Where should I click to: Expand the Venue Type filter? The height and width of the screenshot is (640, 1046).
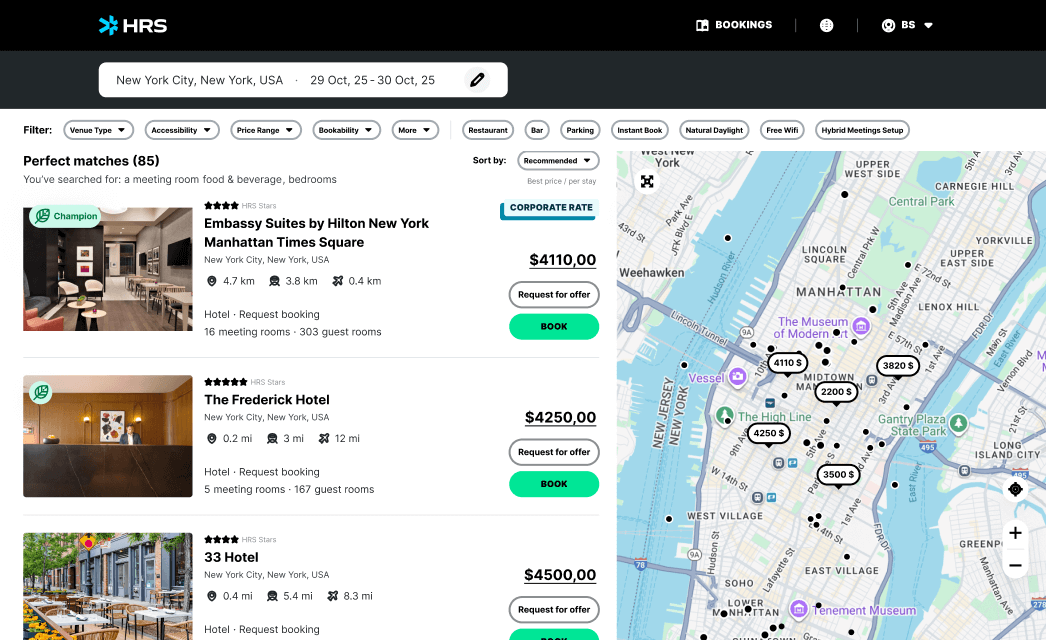tap(98, 130)
